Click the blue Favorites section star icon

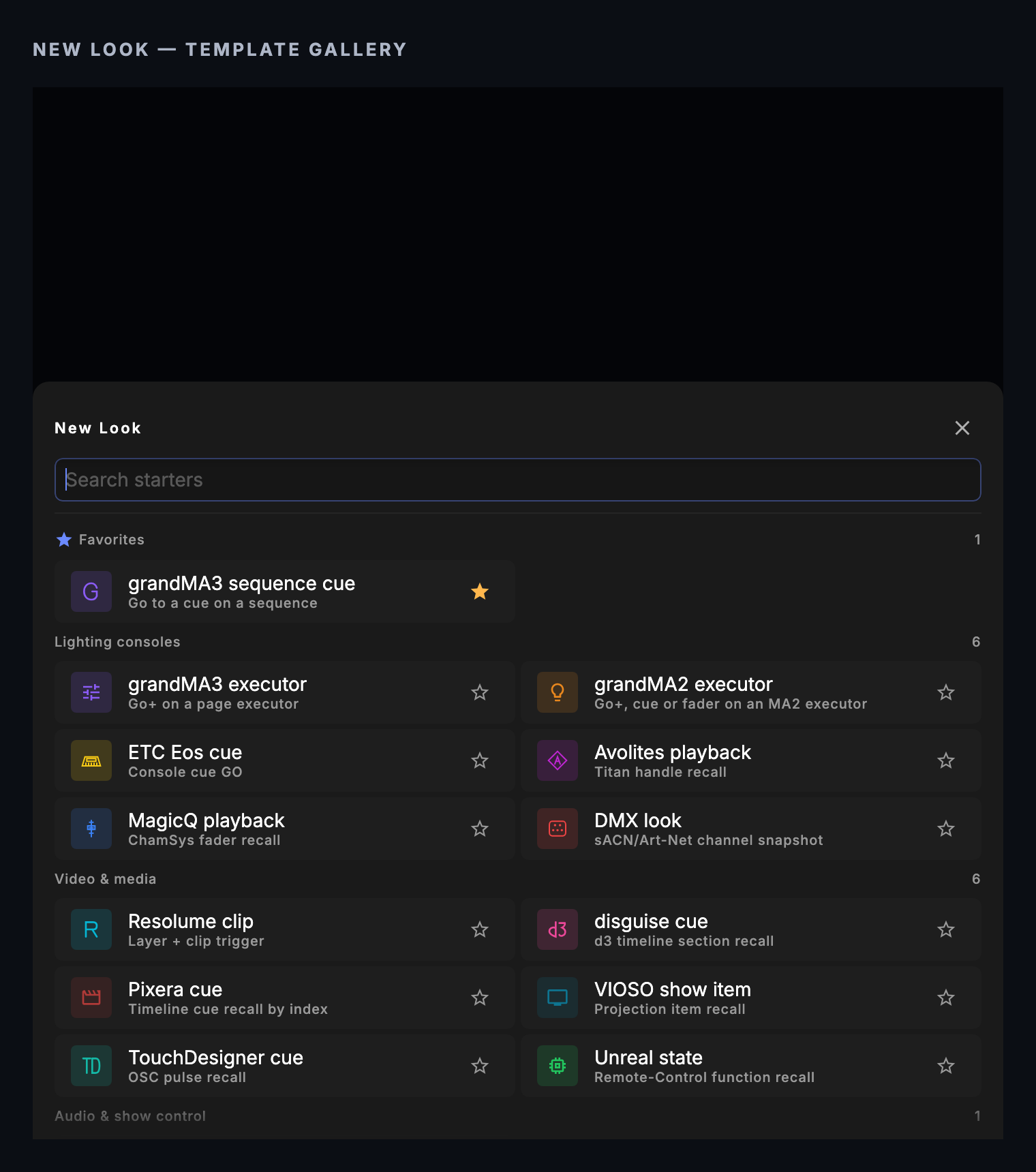(x=64, y=540)
